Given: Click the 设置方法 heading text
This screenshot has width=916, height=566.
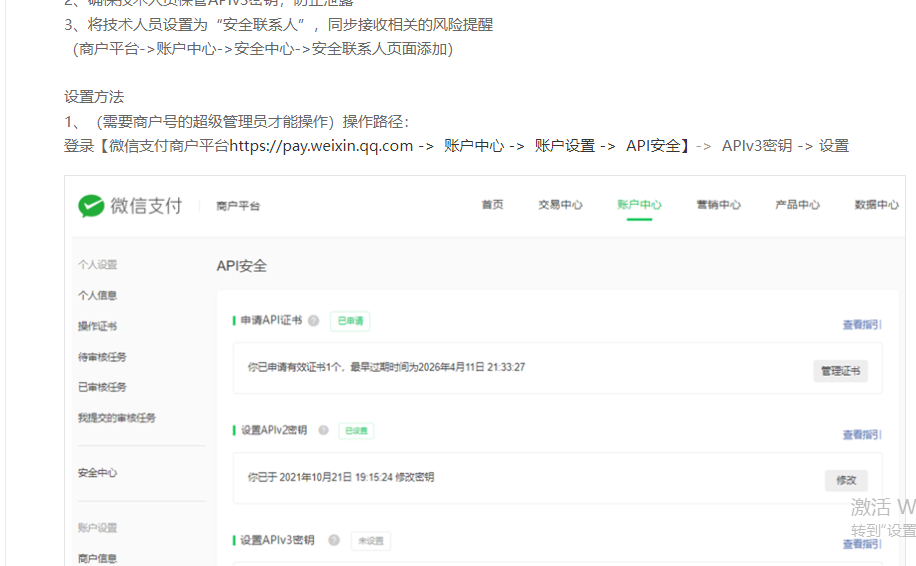Looking at the screenshot, I should 94,97.
